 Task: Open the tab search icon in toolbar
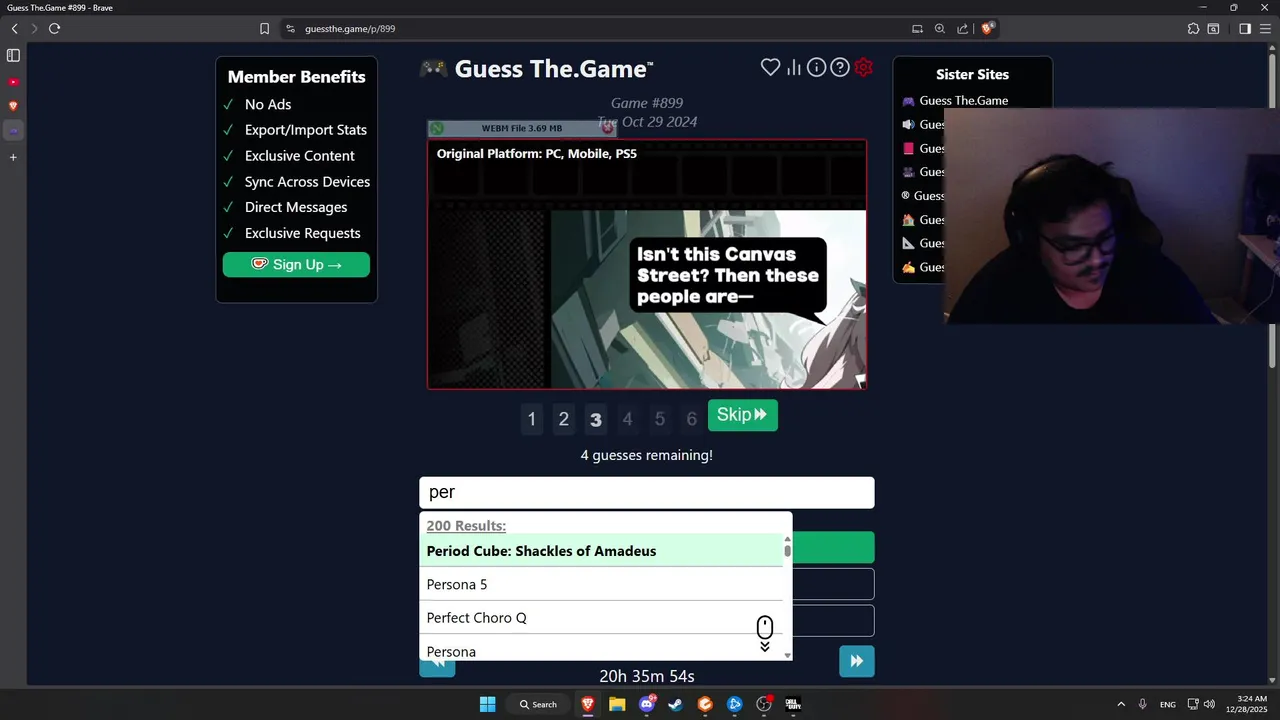(x=1213, y=29)
